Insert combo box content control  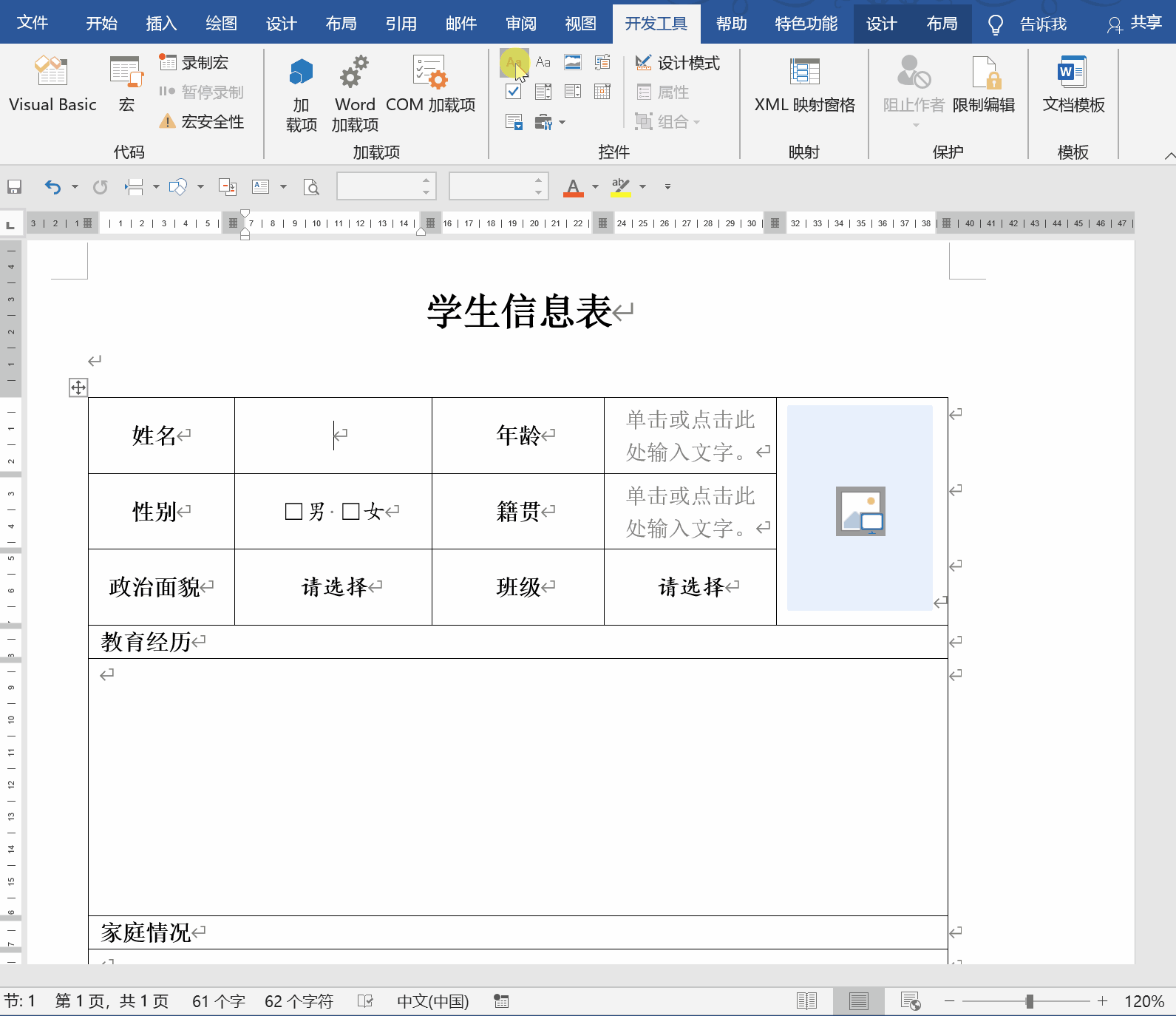point(543,92)
